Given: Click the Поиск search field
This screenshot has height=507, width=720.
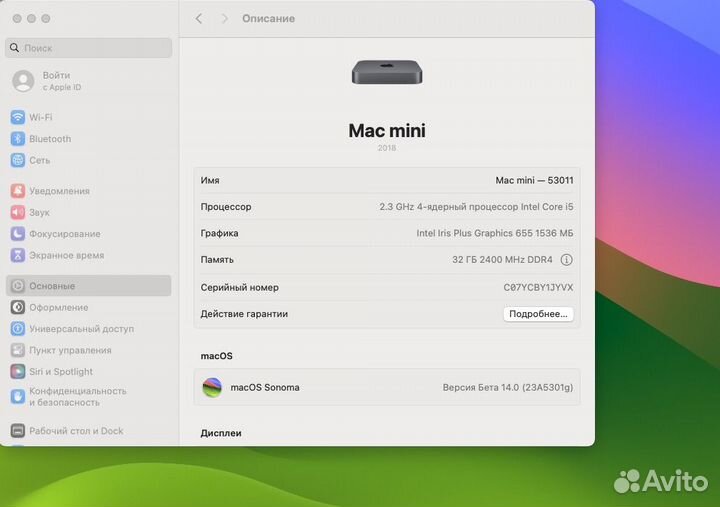Looking at the screenshot, I should [89, 48].
